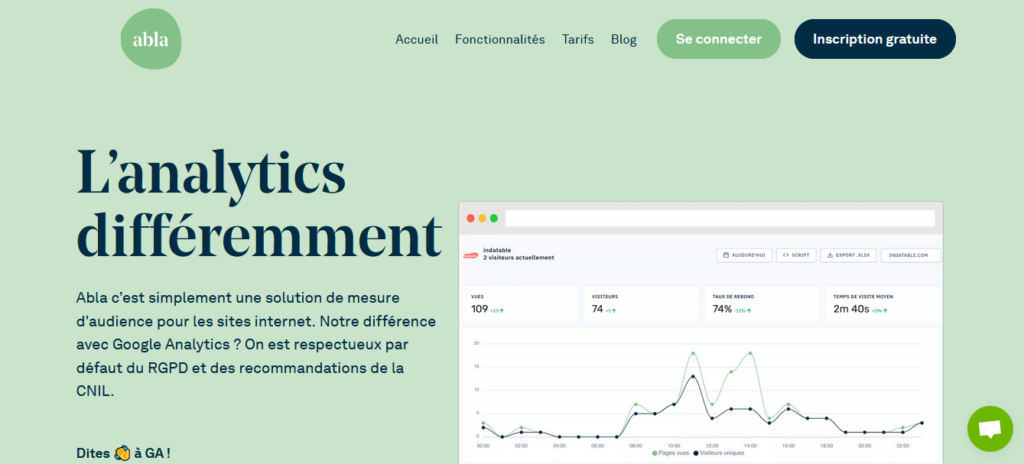
Task: Click the 11:00 peak point on chart
Action: 693,353
